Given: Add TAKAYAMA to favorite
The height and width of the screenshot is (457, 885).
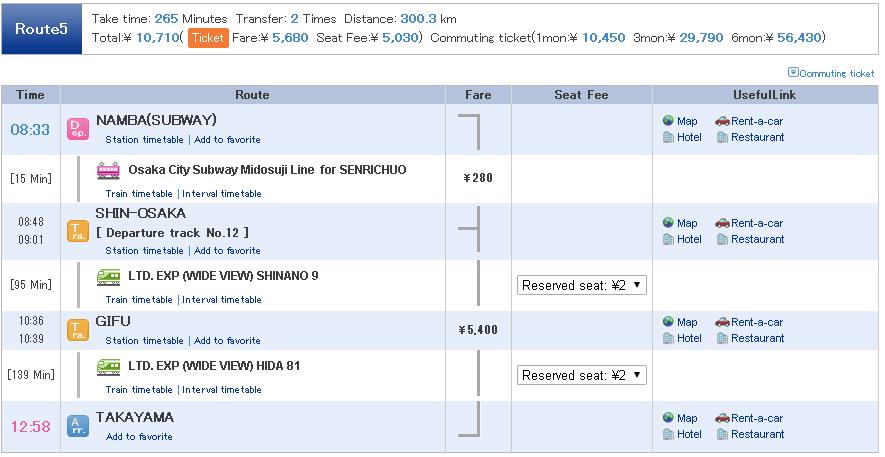Looking at the screenshot, I should [x=139, y=437].
